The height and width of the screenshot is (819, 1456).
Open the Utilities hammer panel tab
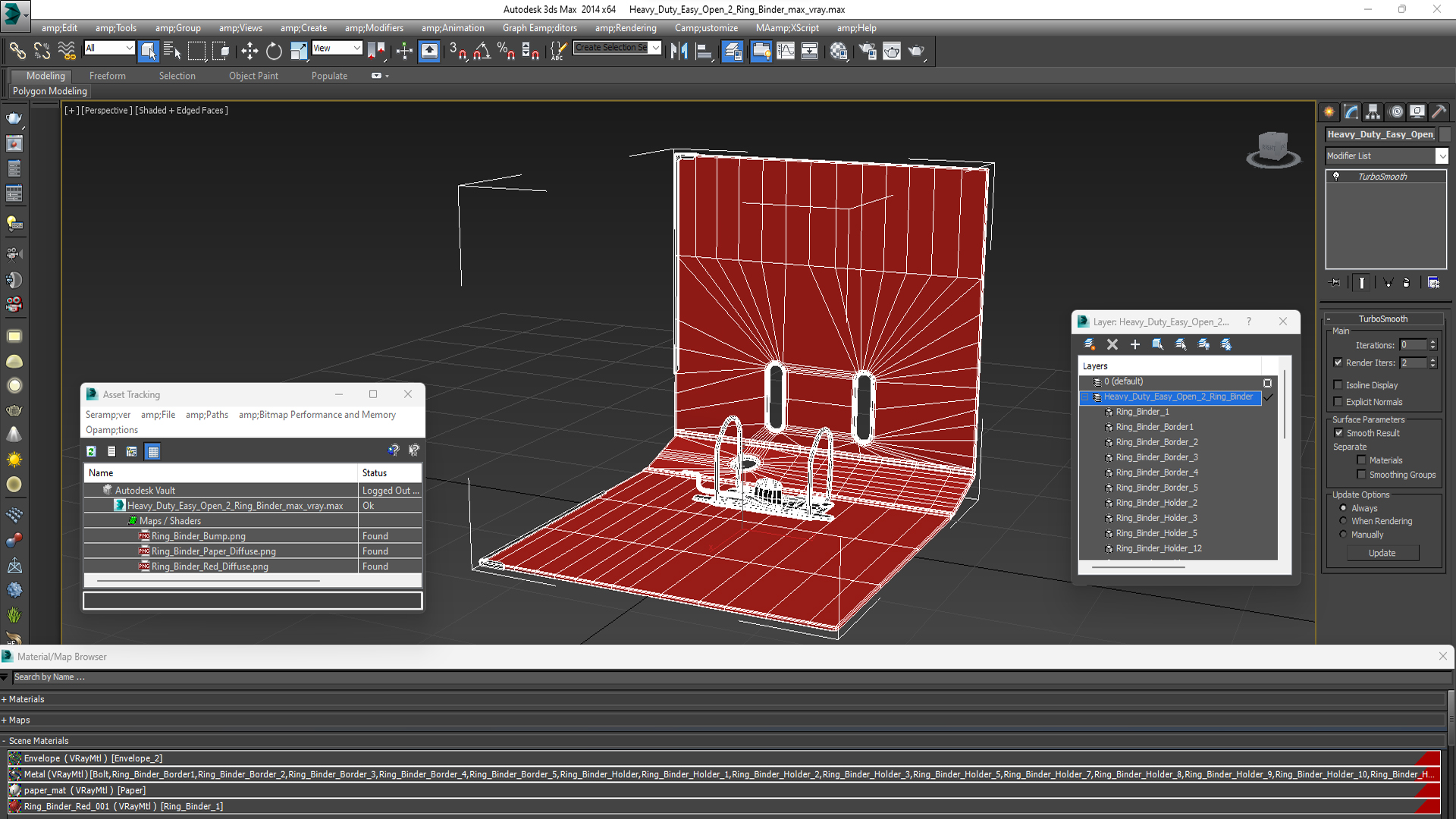pyautogui.click(x=1439, y=111)
